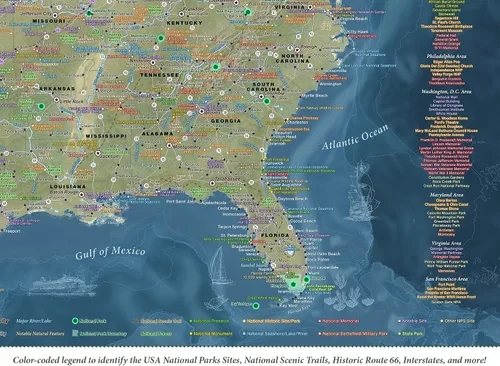Click the 'Atlantic Ocean' label
This screenshot has width=500, height=366.
click(x=355, y=137)
